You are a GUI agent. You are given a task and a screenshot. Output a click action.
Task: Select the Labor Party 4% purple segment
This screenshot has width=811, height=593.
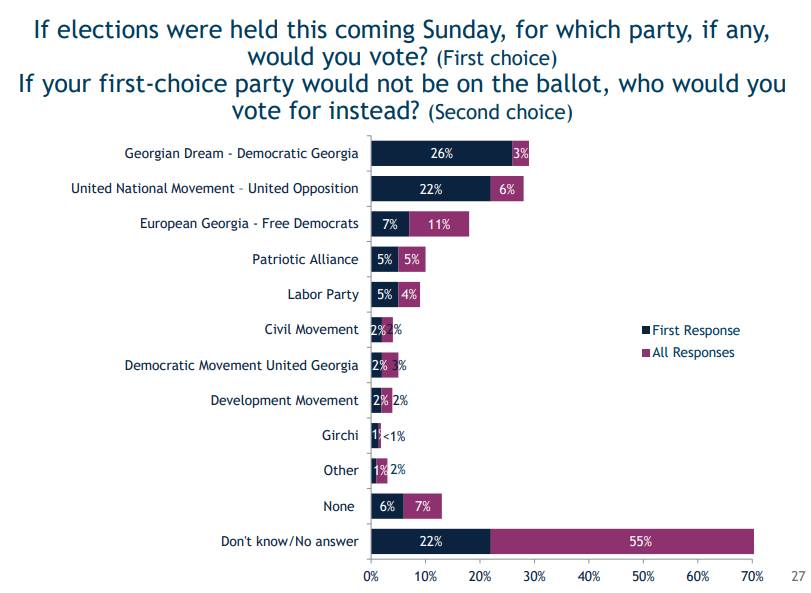(409, 294)
